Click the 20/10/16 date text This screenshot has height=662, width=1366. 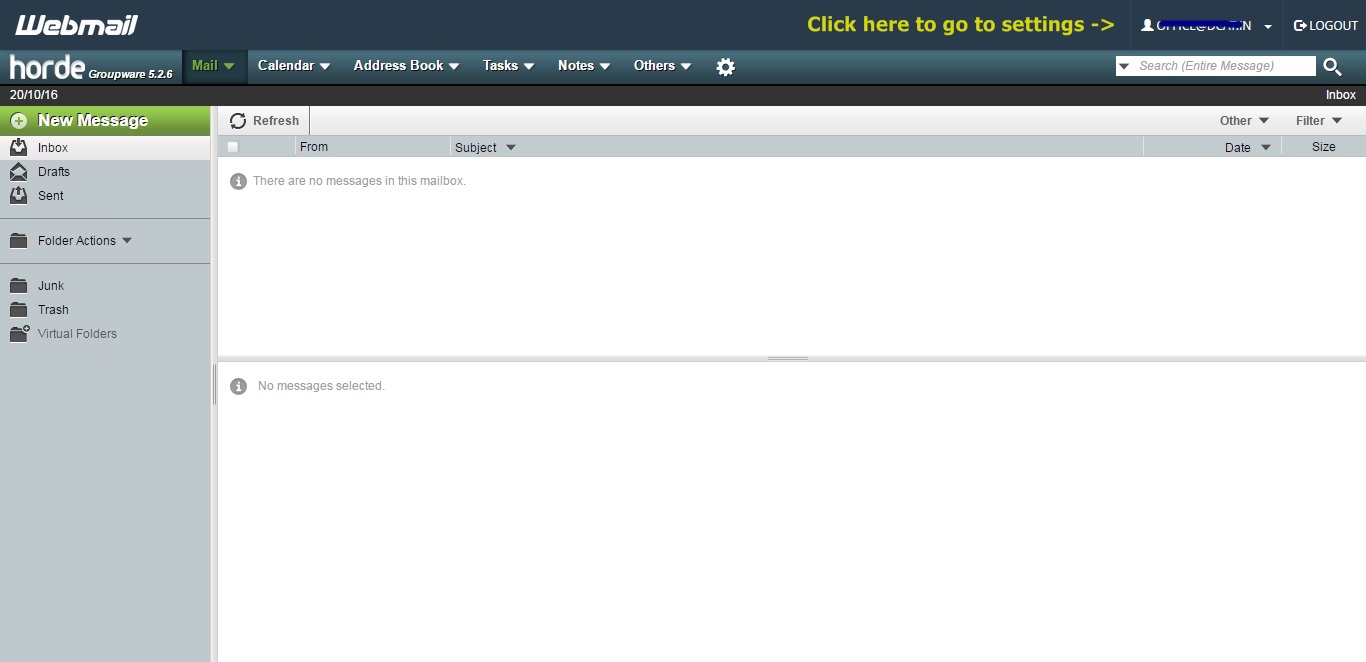tap(34, 95)
